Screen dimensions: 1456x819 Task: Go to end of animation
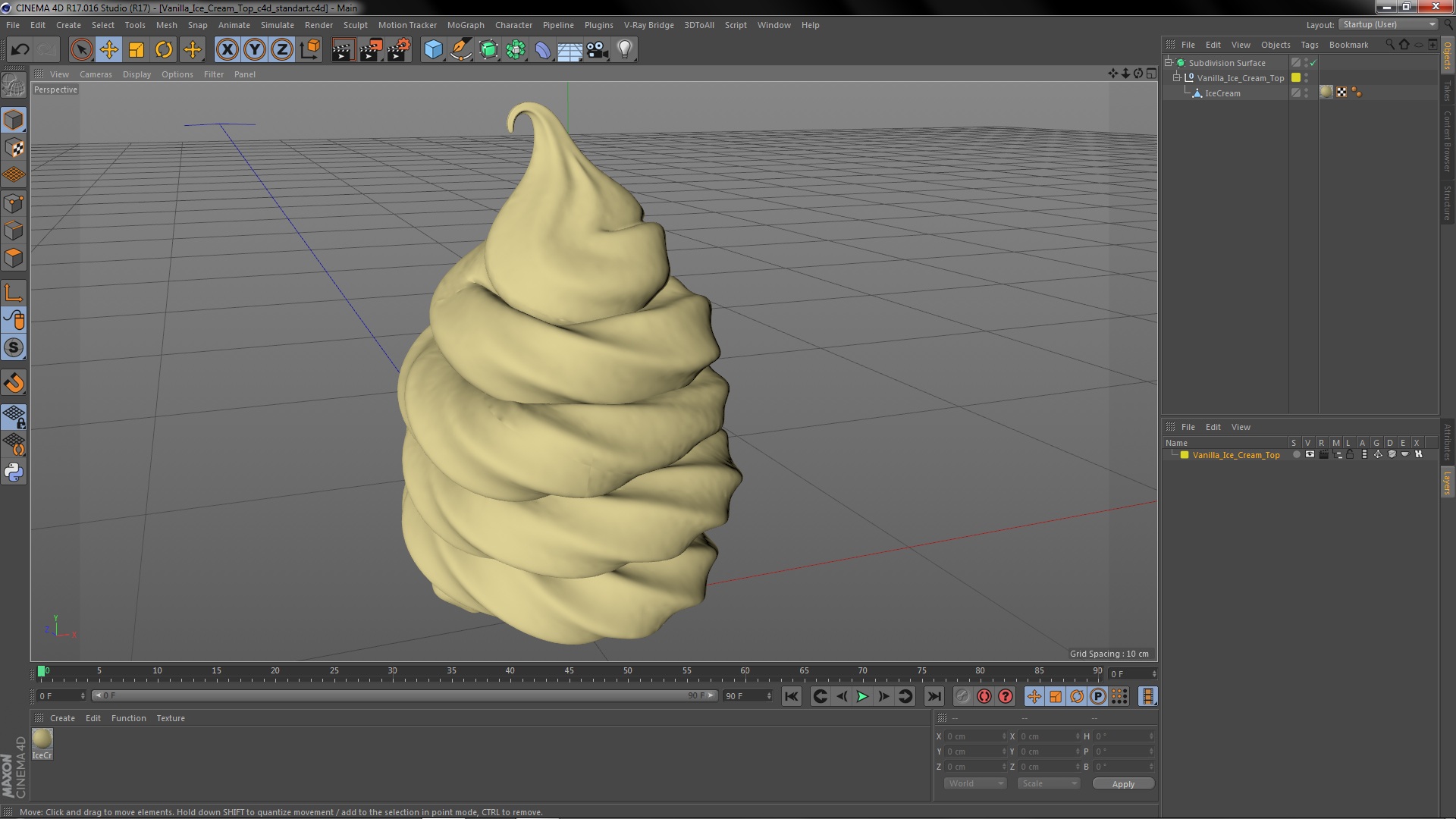tap(934, 696)
